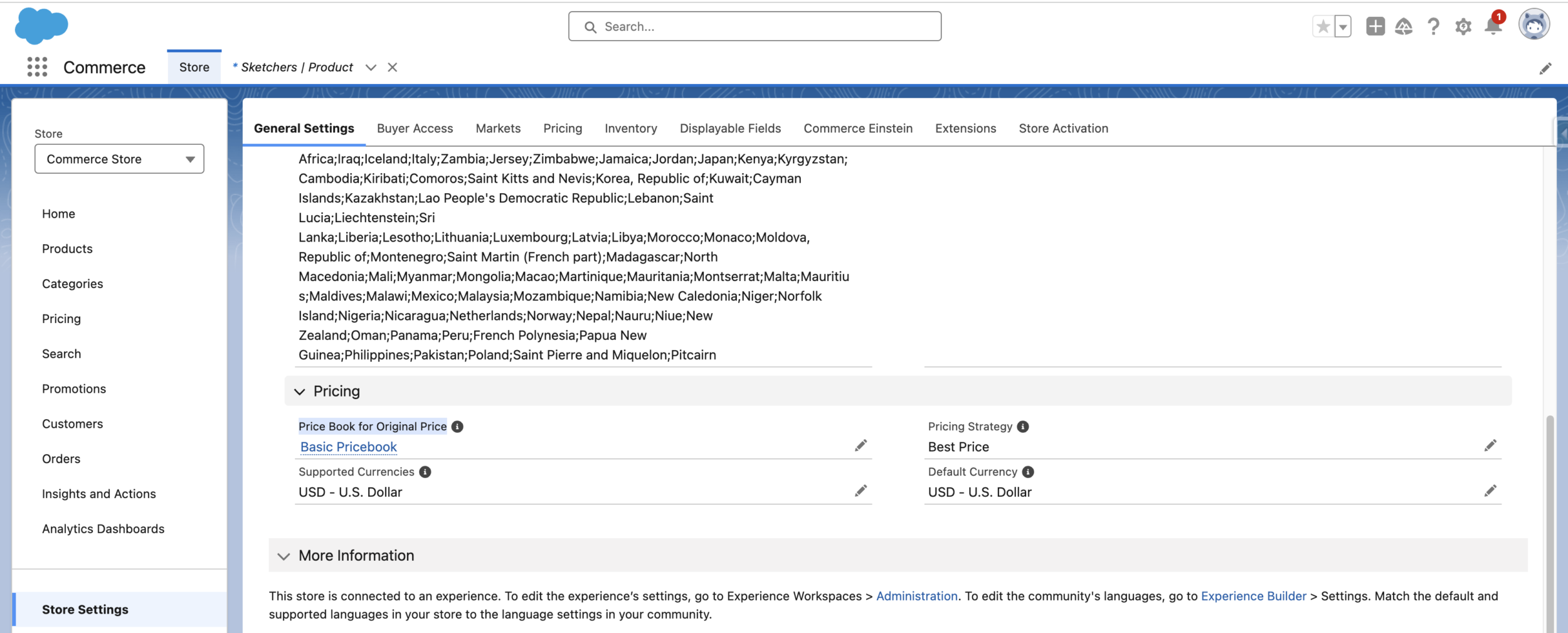Open the Commerce Einstein tab
1568x633 pixels.
[x=858, y=129]
